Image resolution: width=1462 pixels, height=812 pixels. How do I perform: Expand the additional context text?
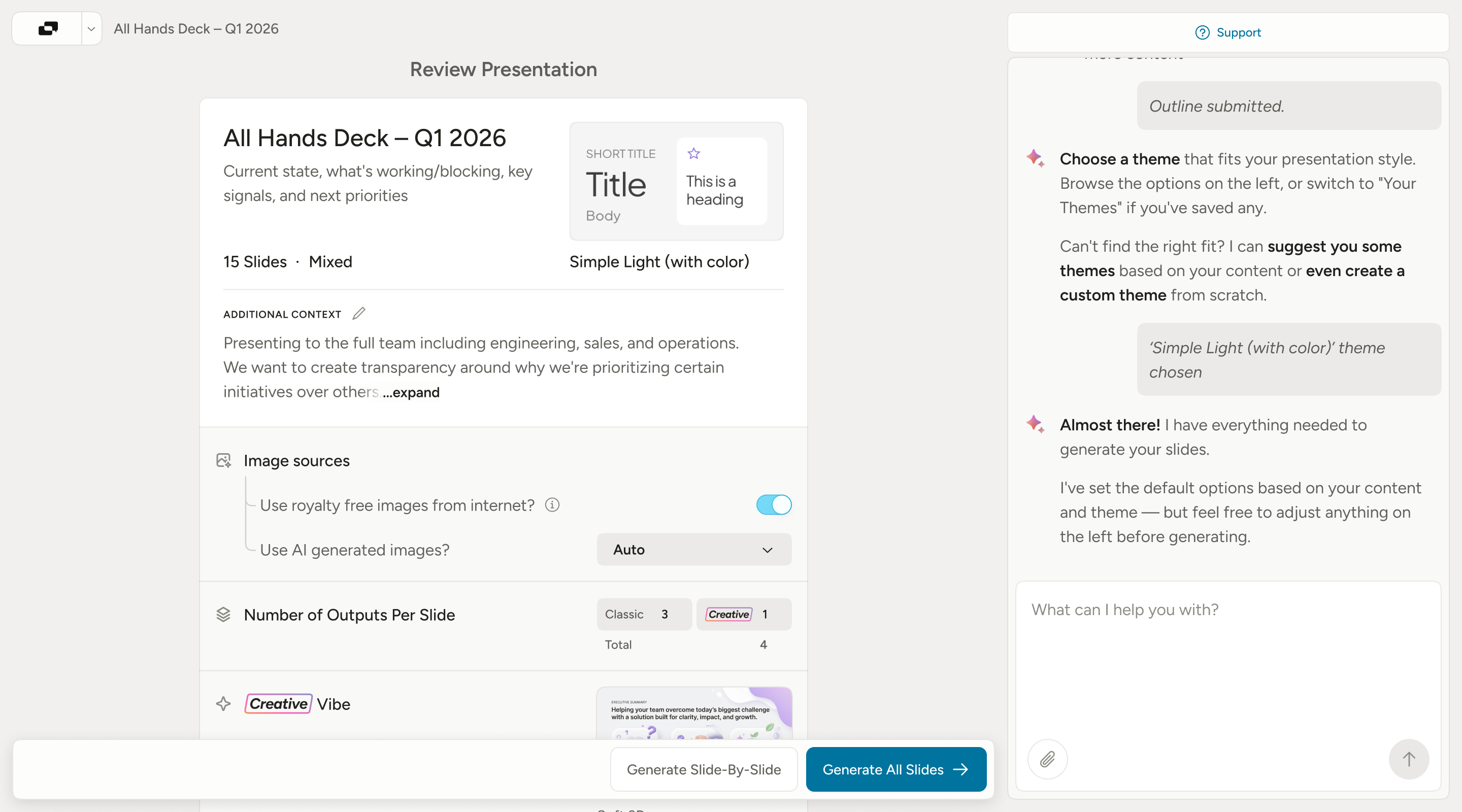[x=411, y=392]
